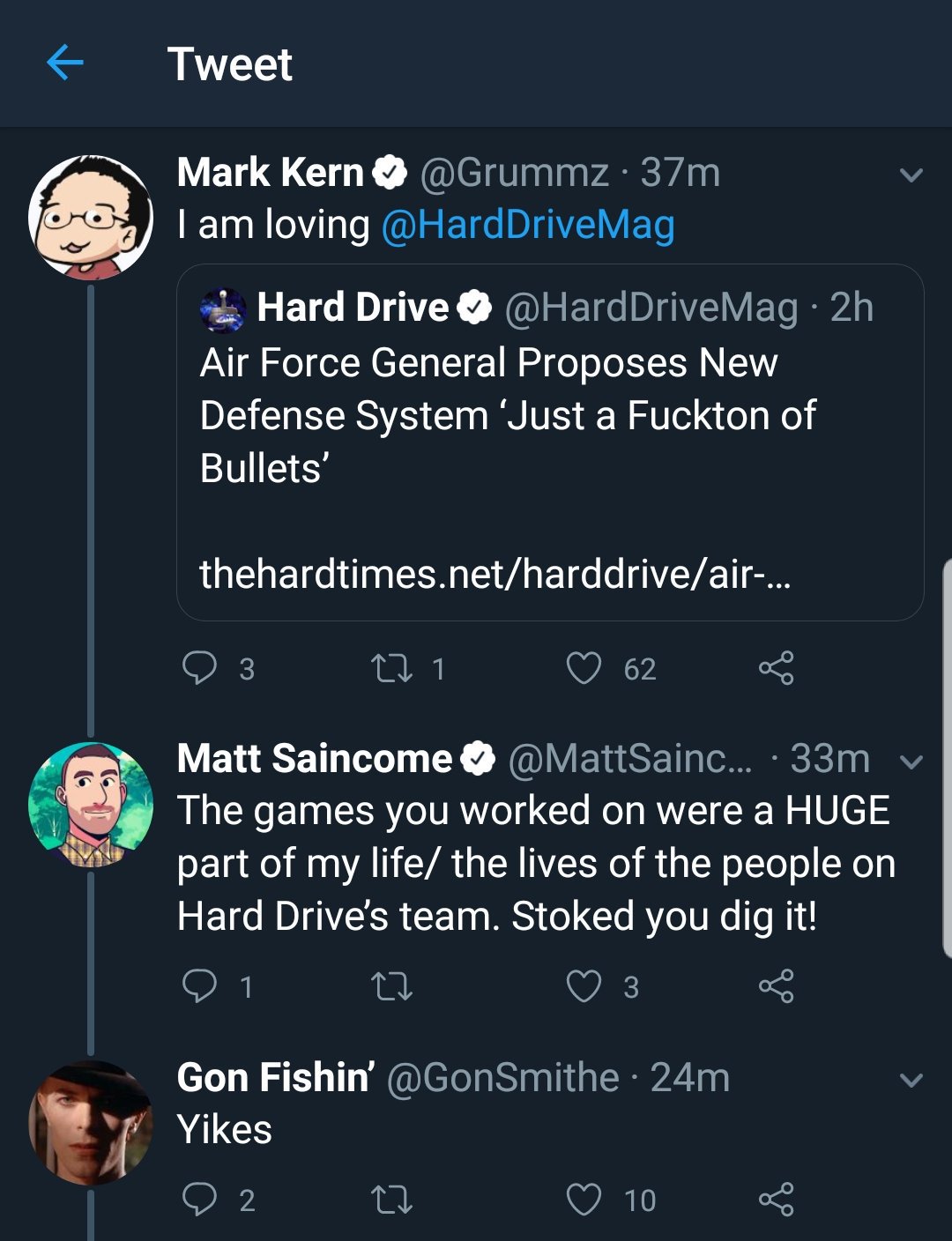Viewport: 952px width, 1241px height.
Task: Open the thehardtimes.net article link
Action: pyautogui.click(x=495, y=574)
